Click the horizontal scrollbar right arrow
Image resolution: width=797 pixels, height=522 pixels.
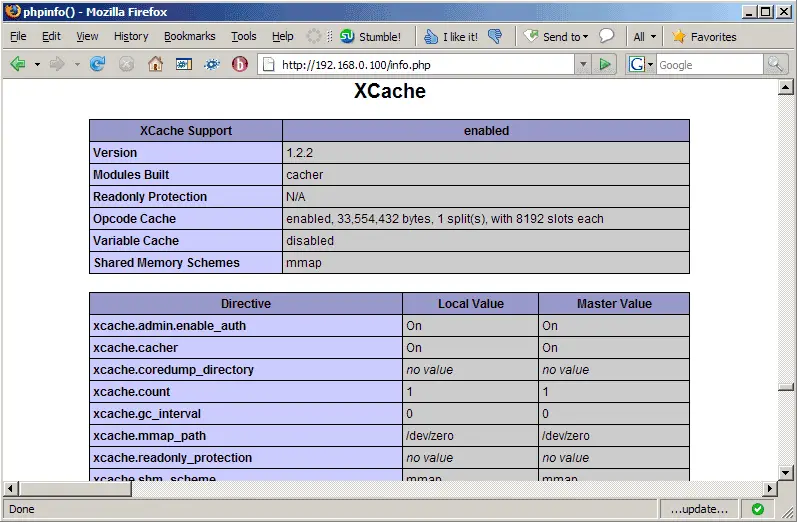(x=770, y=488)
